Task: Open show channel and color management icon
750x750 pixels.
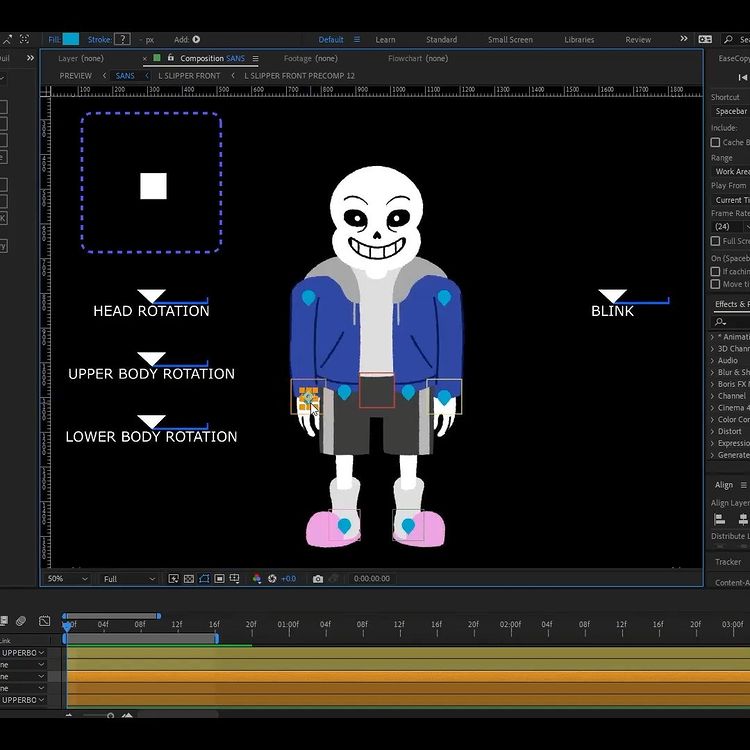Action: point(257,579)
